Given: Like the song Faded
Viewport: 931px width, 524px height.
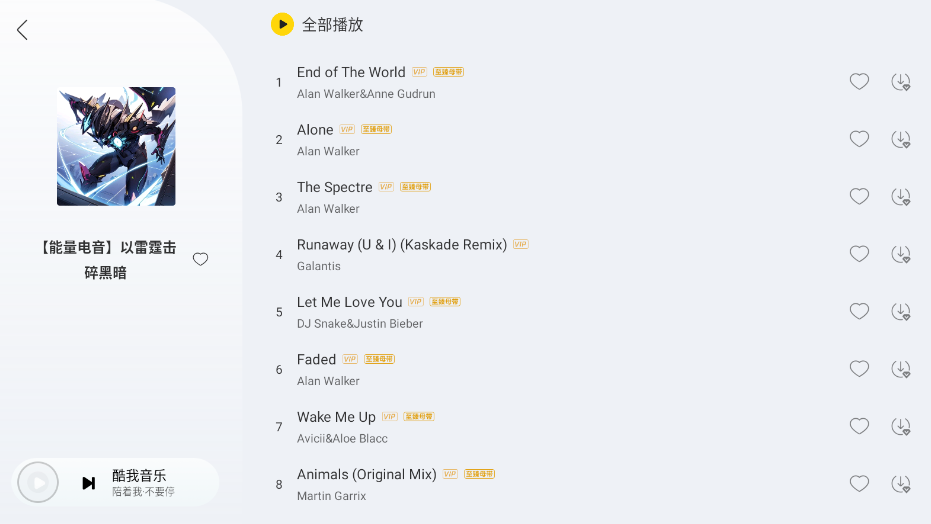Looking at the screenshot, I should click(x=859, y=369).
